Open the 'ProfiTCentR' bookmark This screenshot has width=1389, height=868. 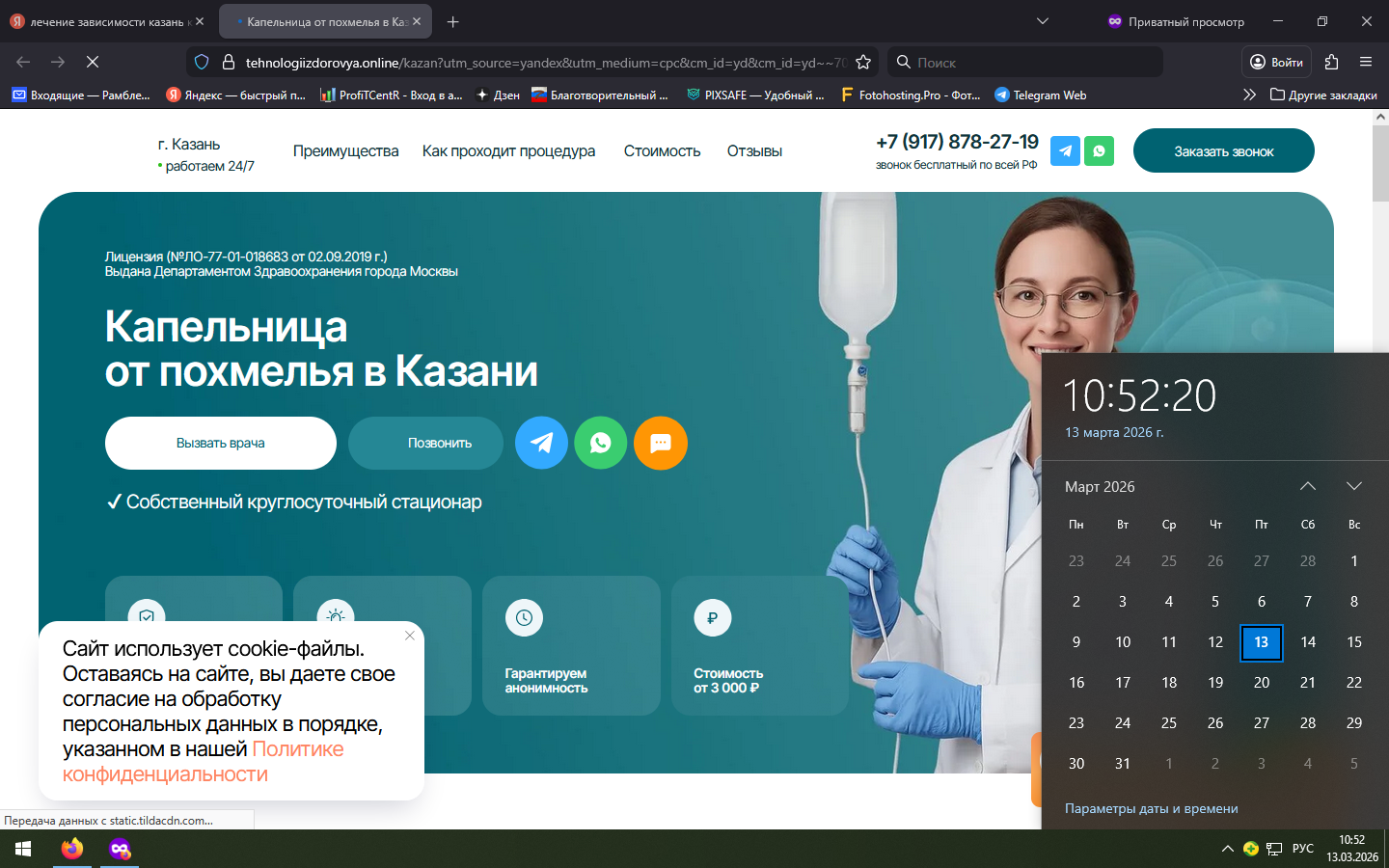tap(392, 95)
